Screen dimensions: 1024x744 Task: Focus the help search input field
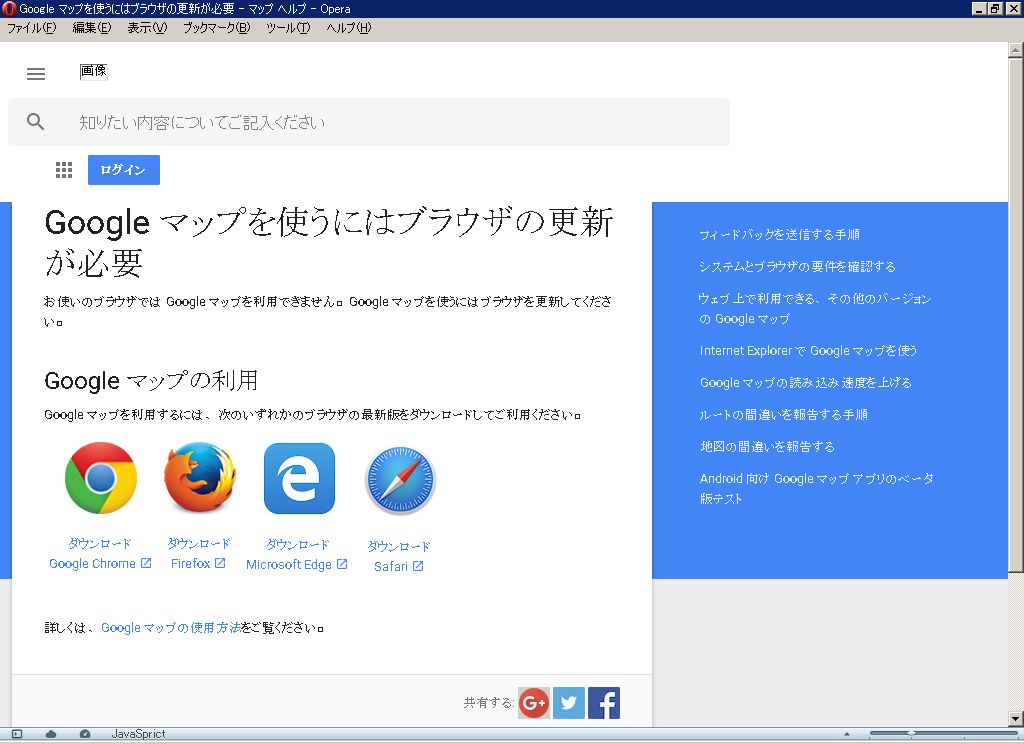369,122
